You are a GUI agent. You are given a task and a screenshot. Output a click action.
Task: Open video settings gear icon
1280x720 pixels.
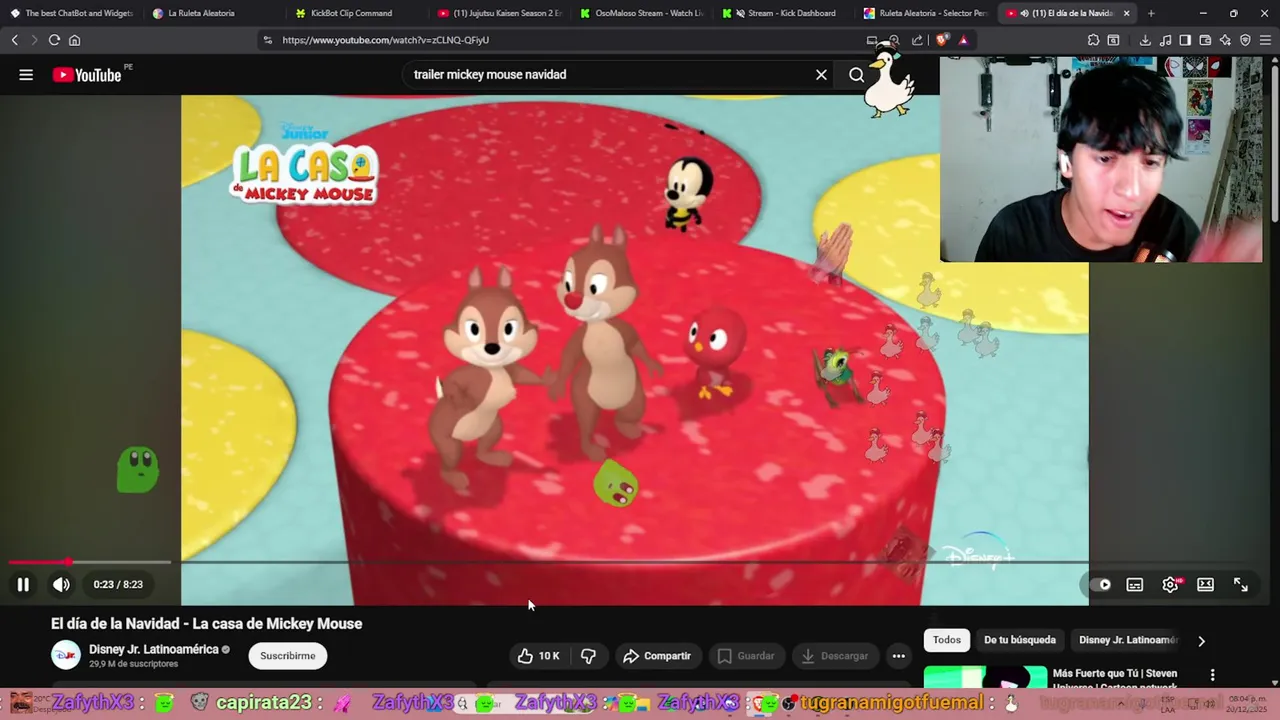click(x=1170, y=585)
